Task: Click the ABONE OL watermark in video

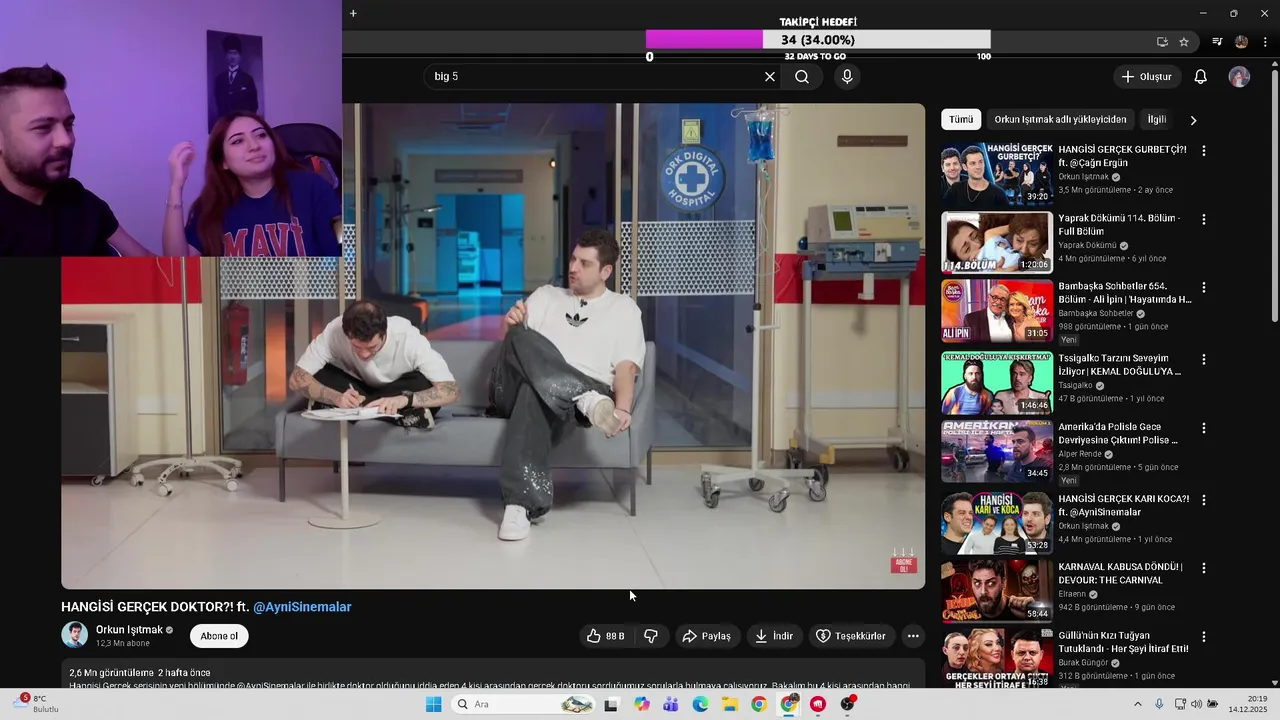Action: click(903, 561)
